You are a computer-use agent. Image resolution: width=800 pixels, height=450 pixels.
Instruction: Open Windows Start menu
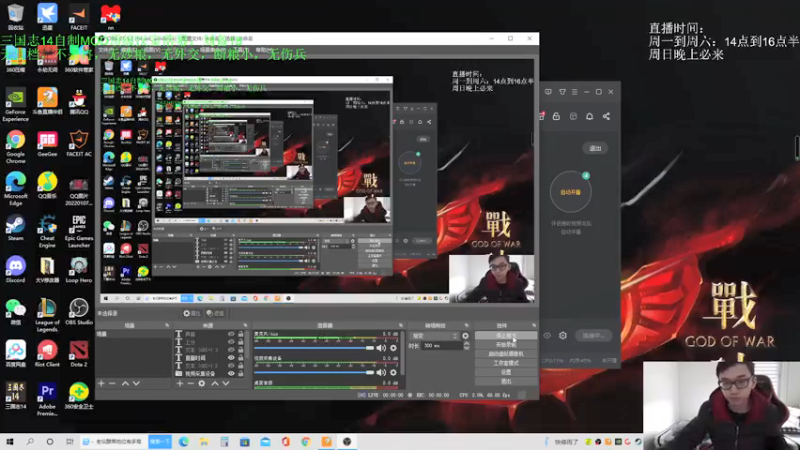[10, 442]
